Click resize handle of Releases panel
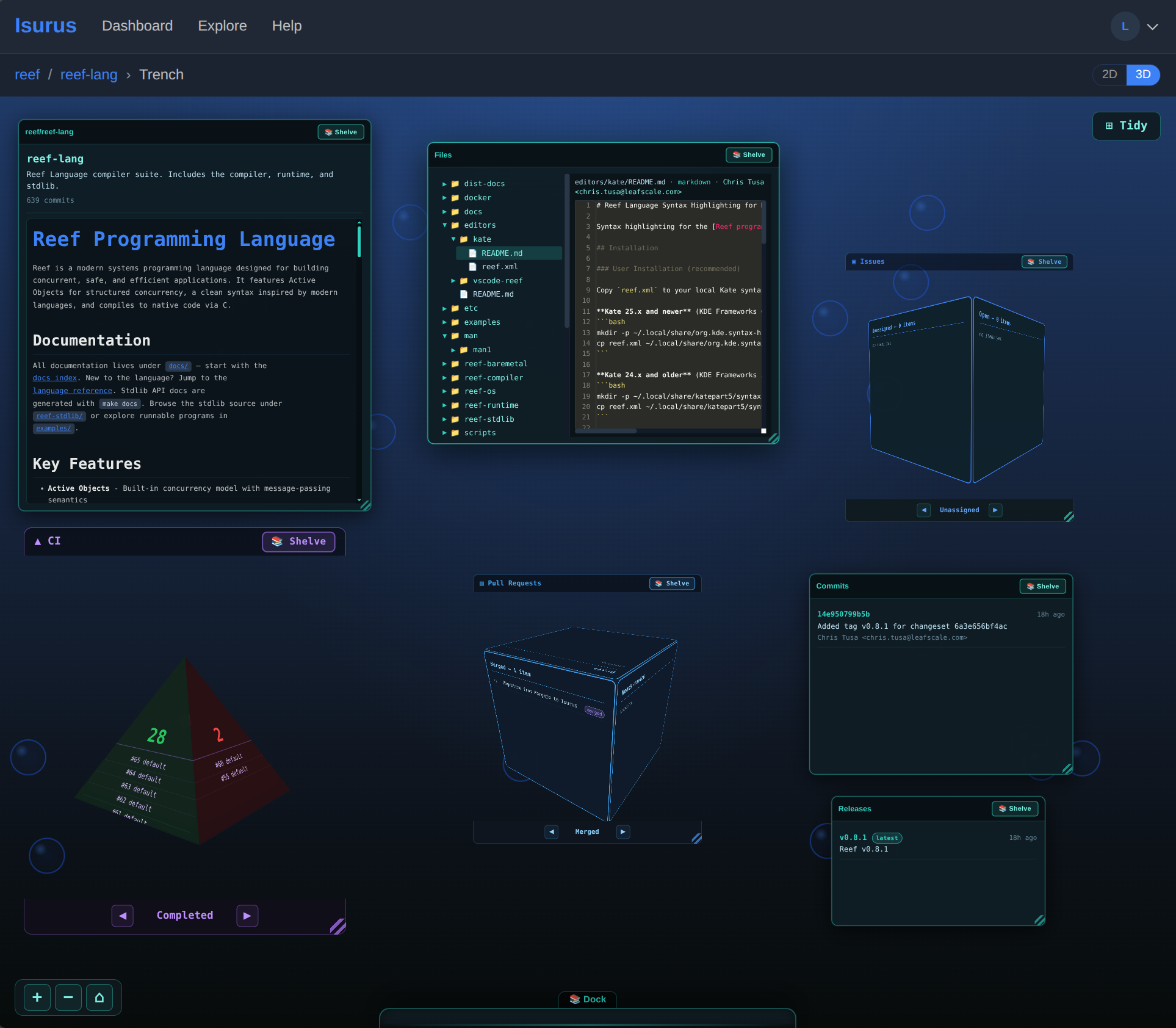1176x1028 pixels. pyautogui.click(x=1040, y=921)
